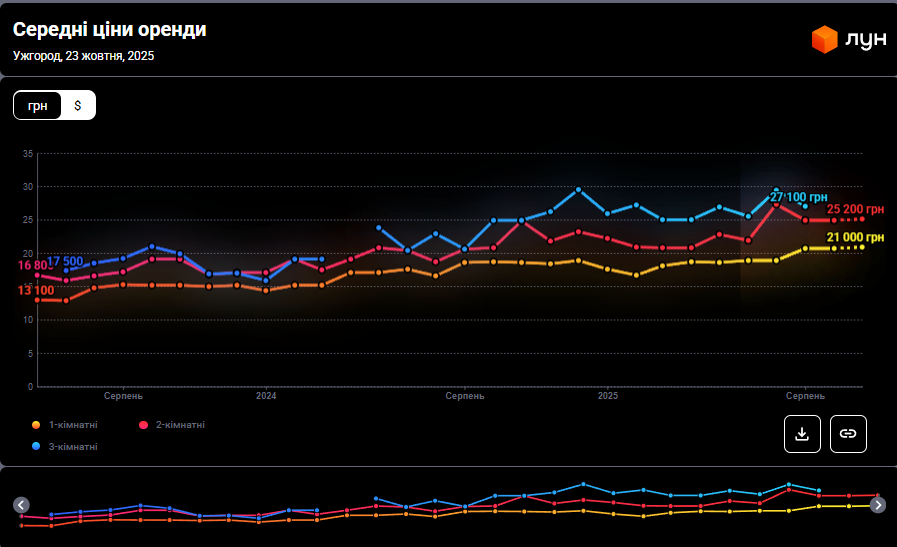Click the orange ЛУН cube logo
The height and width of the screenshot is (547, 897).
tap(824, 40)
